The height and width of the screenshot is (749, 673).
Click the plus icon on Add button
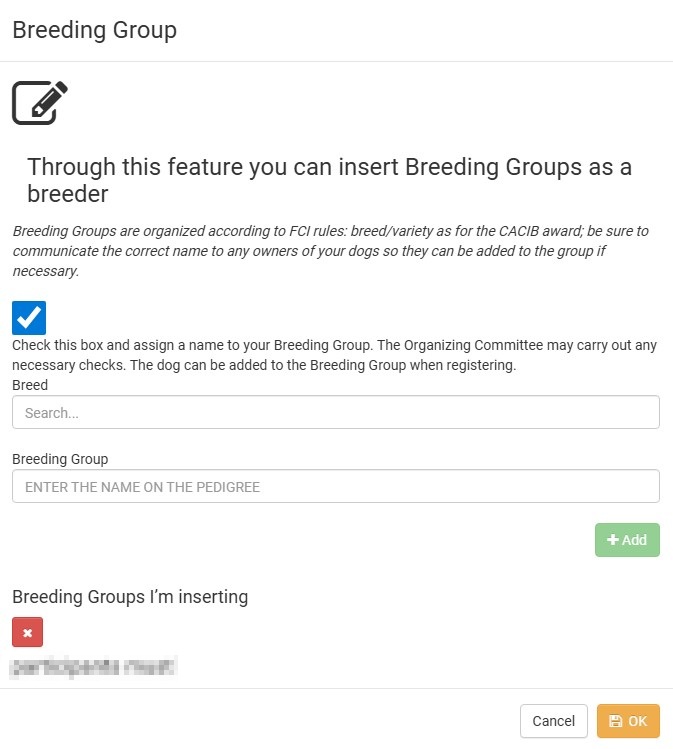pos(613,540)
